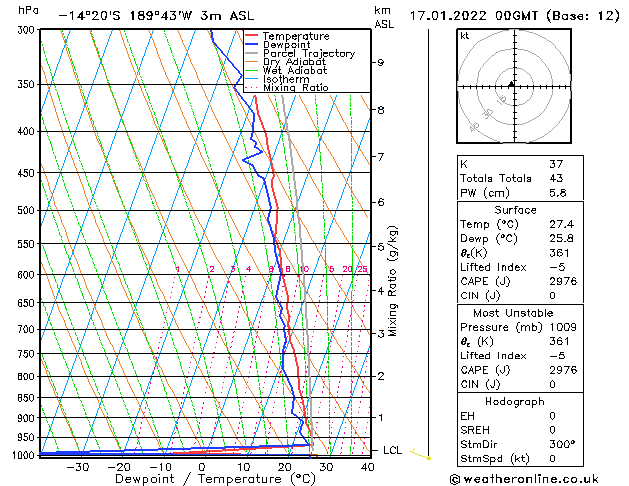Click the '-30' temperature axis label
The height and width of the screenshot is (486, 629).
[x=77, y=467]
